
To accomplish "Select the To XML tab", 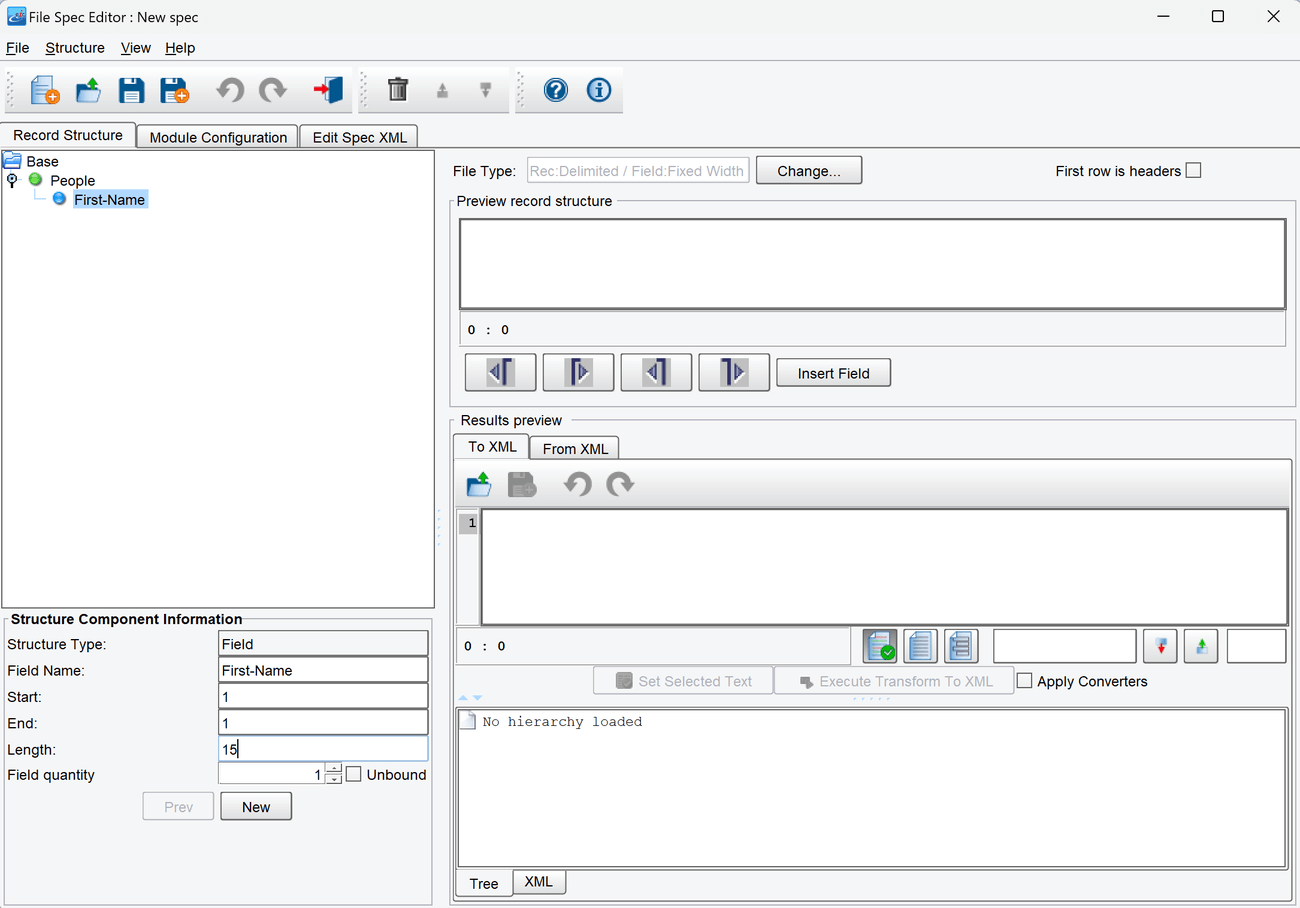I will [492, 447].
